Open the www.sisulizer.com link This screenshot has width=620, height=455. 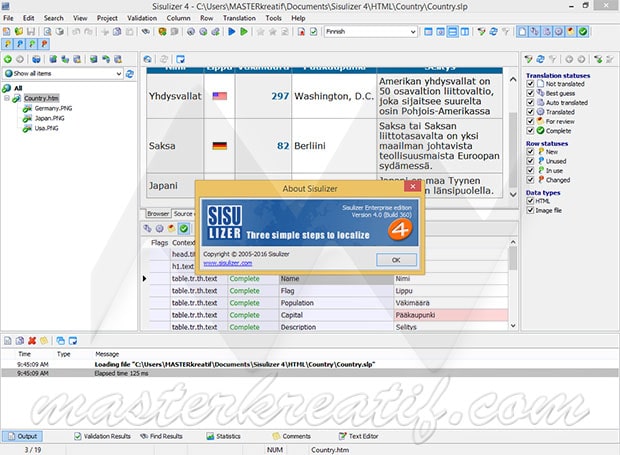(228, 263)
